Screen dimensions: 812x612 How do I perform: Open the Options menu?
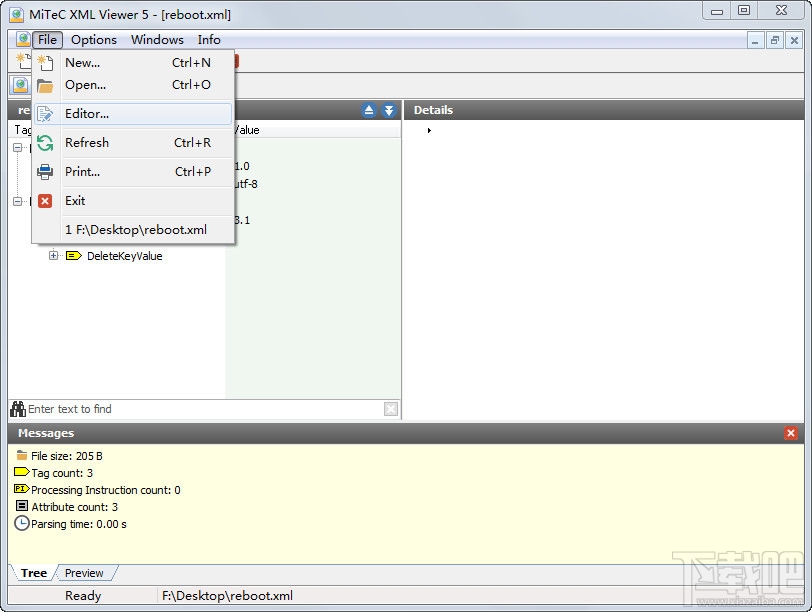[x=93, y=40]
